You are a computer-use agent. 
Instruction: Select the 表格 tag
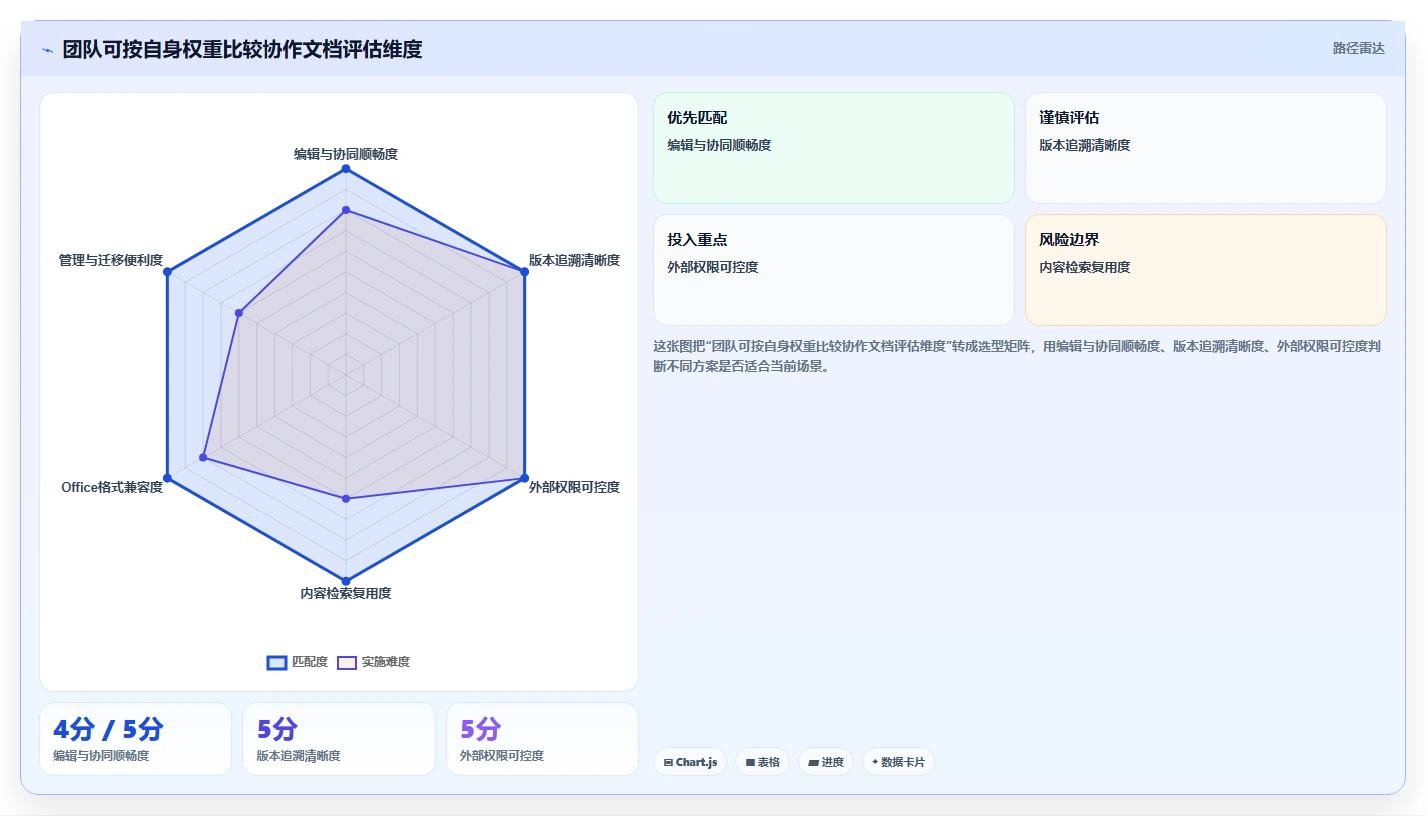[x=762, y=762]
